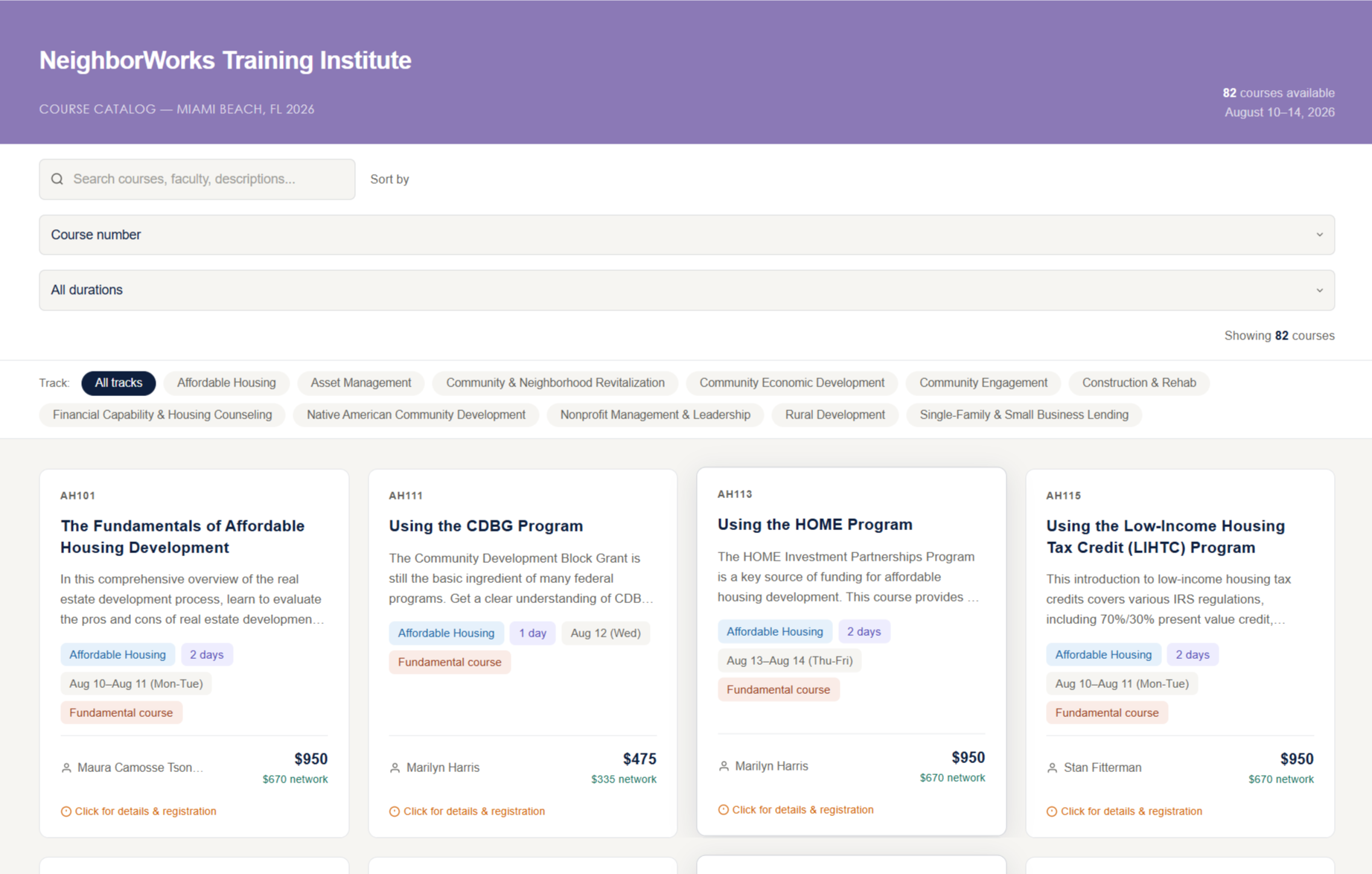Filter by Nonprofit Management & Leadership track
Screen dimensions: 1372x874
(x=655, y=415)
